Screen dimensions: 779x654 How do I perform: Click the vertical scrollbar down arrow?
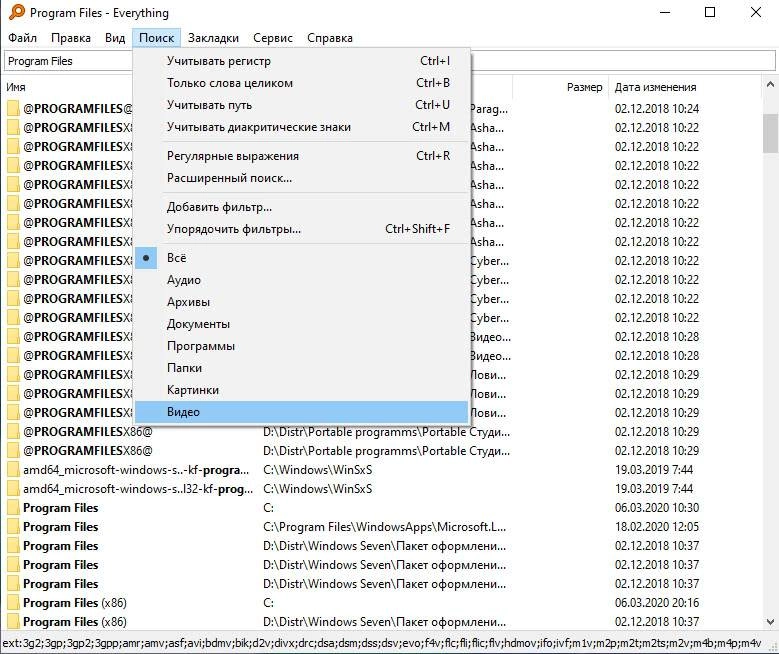(770, 622)
